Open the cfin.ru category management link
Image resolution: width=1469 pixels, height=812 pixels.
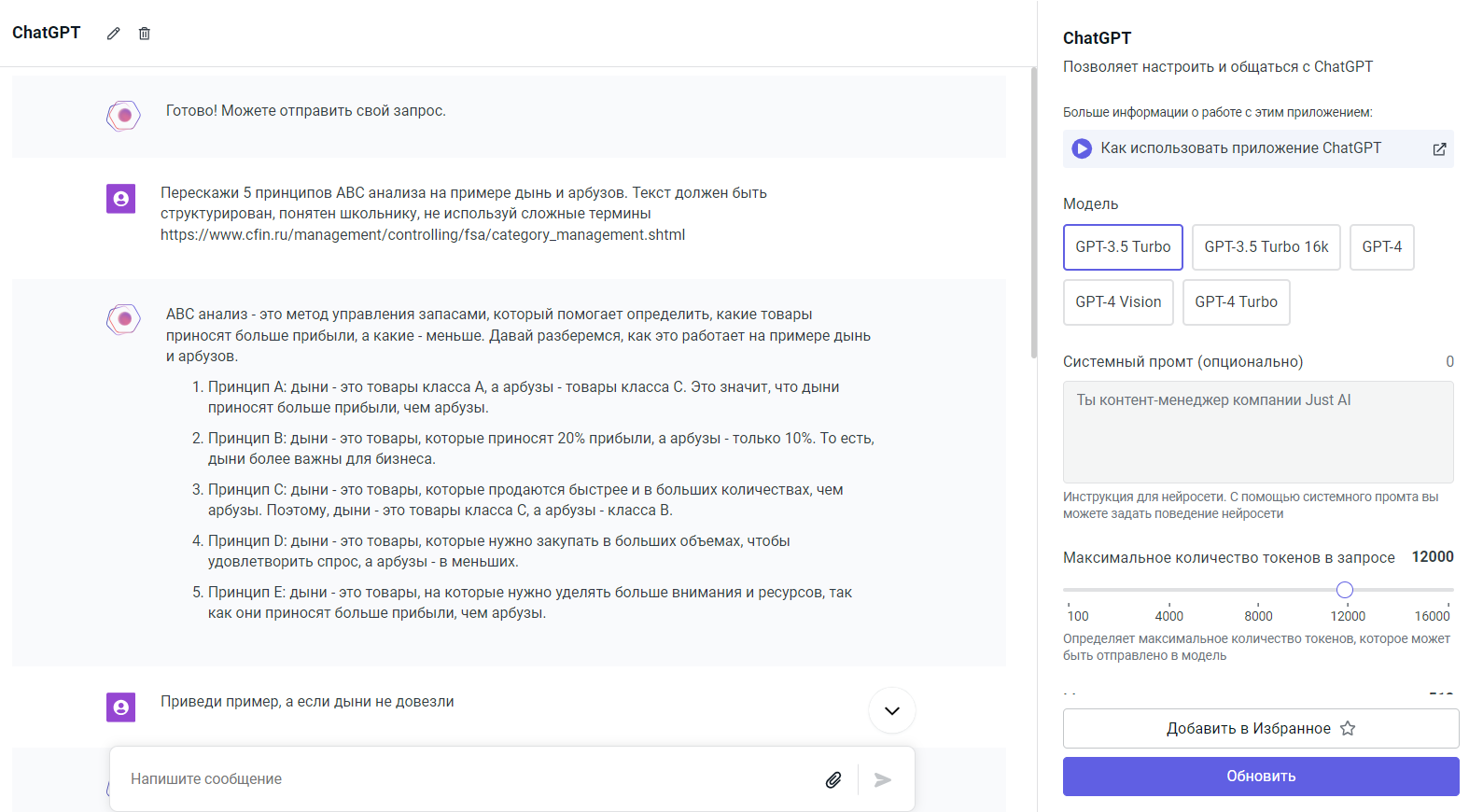tap(423, 235)
